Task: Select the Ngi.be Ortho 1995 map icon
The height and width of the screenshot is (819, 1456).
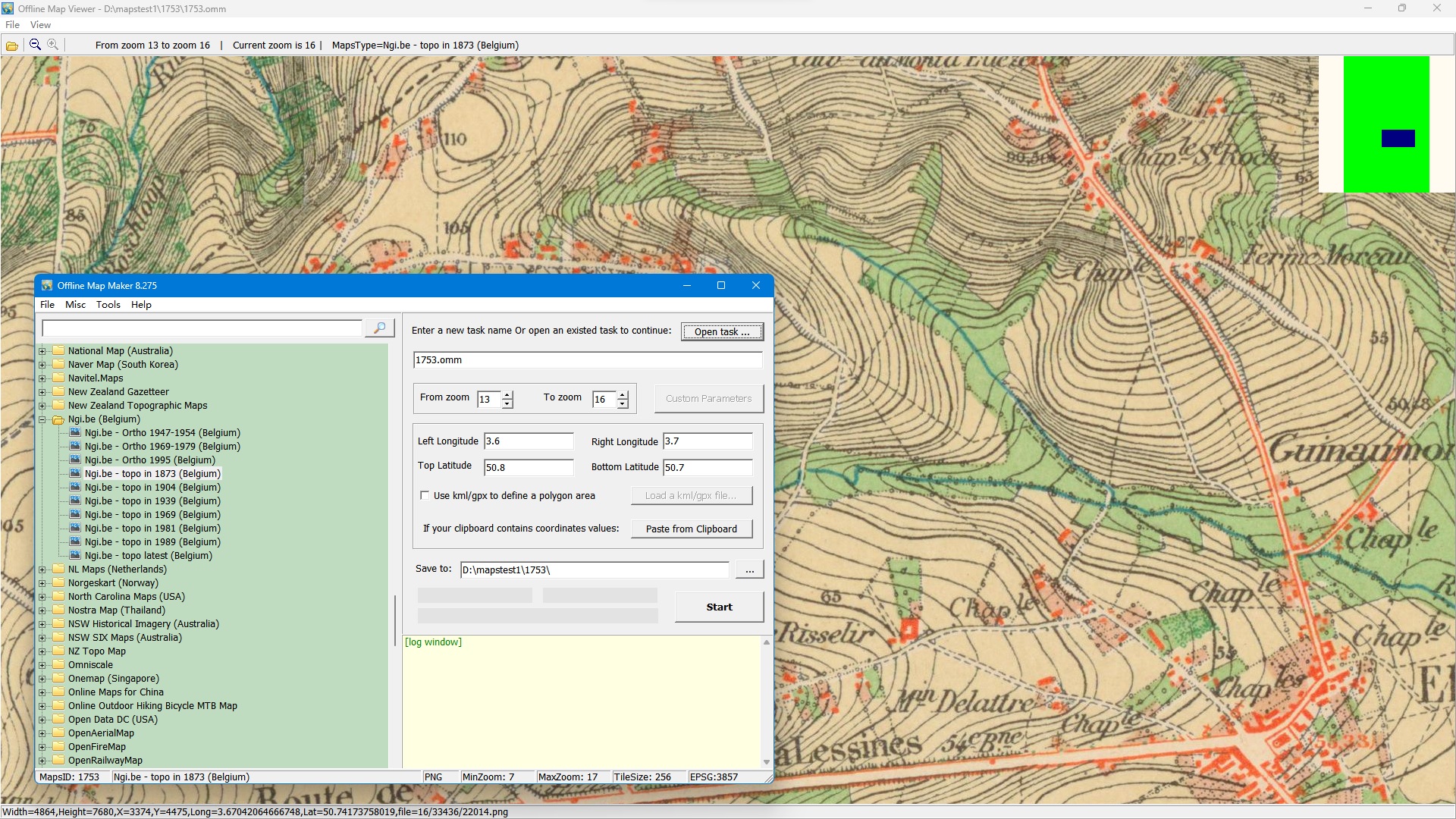Action: pos(75,460)
